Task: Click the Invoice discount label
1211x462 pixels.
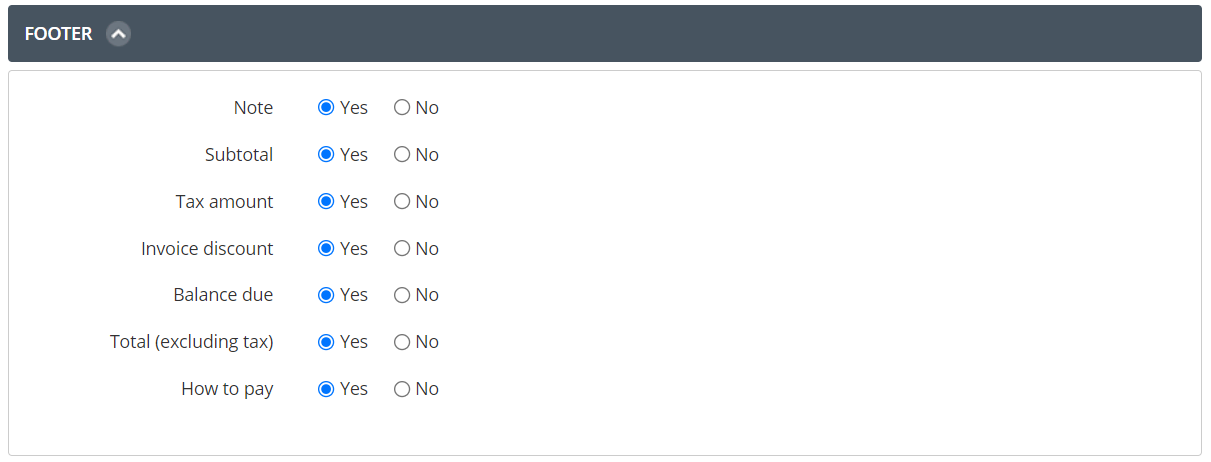Action: [x=207, y=249]
